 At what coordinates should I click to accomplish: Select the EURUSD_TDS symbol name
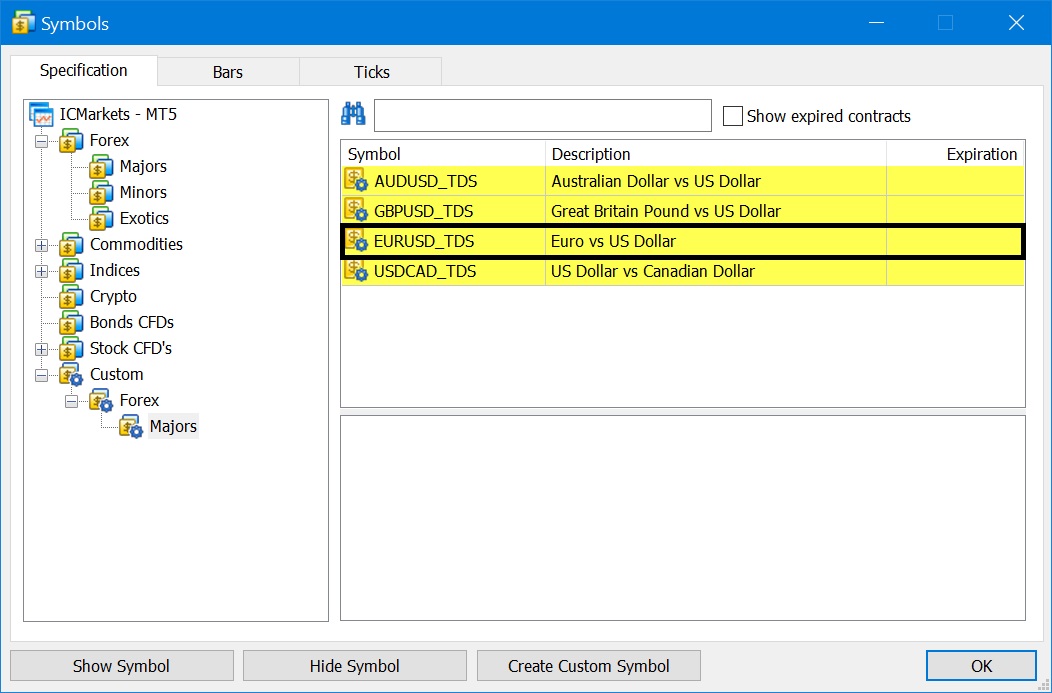coord(424,242)
